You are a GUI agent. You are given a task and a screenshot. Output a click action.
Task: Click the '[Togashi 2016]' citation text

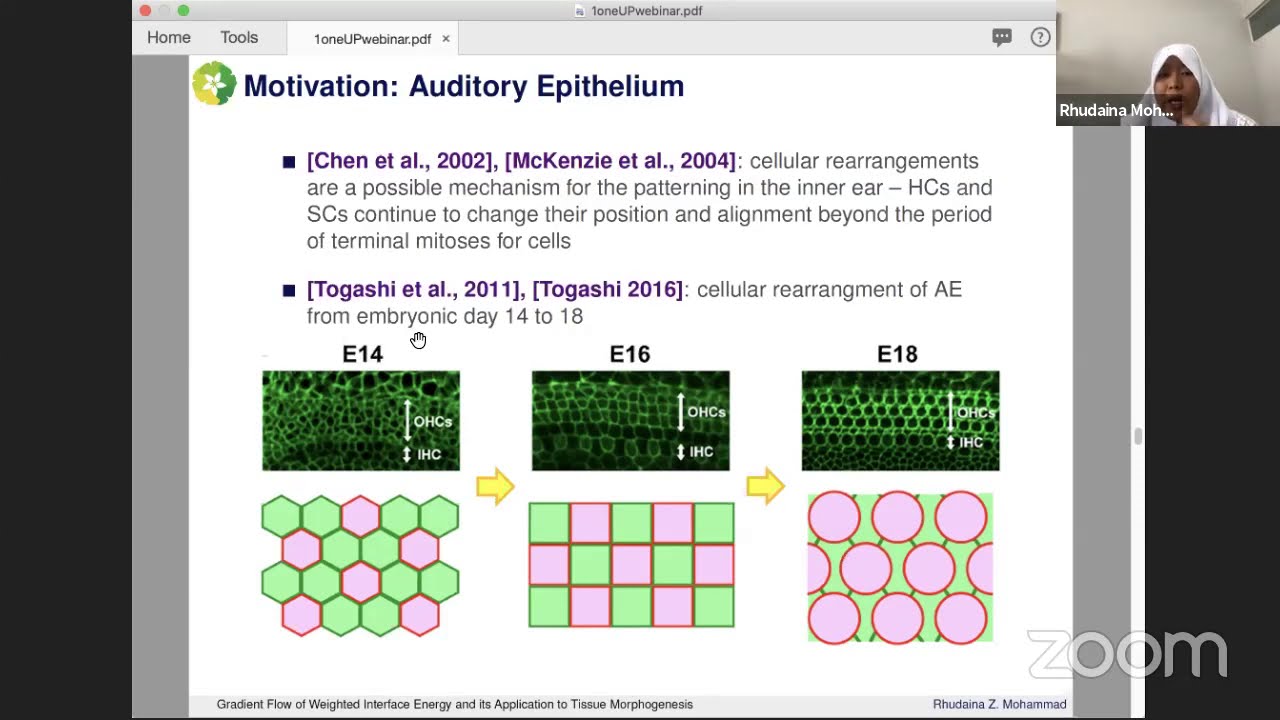pyautogui.click(x=608, y=289)
